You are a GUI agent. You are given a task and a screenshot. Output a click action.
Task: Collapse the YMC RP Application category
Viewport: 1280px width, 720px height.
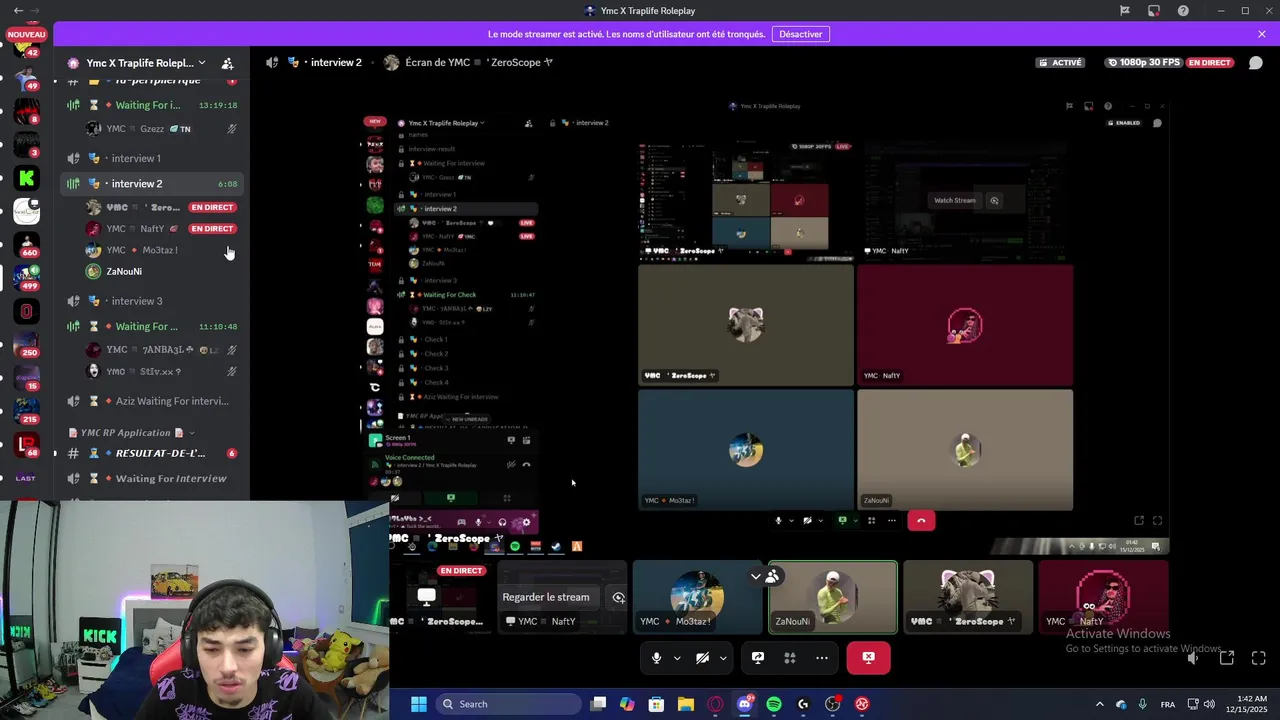click(x=130, y=433)
